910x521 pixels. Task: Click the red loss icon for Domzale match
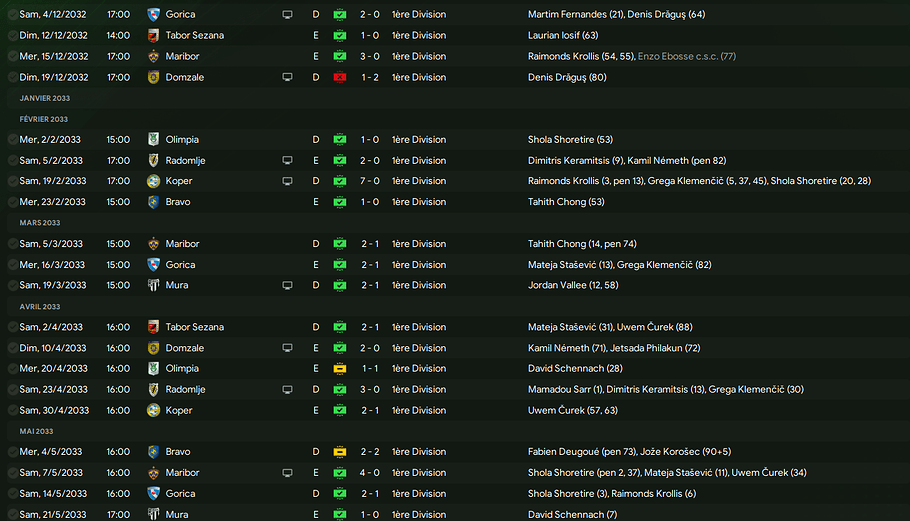coord(340,77)
